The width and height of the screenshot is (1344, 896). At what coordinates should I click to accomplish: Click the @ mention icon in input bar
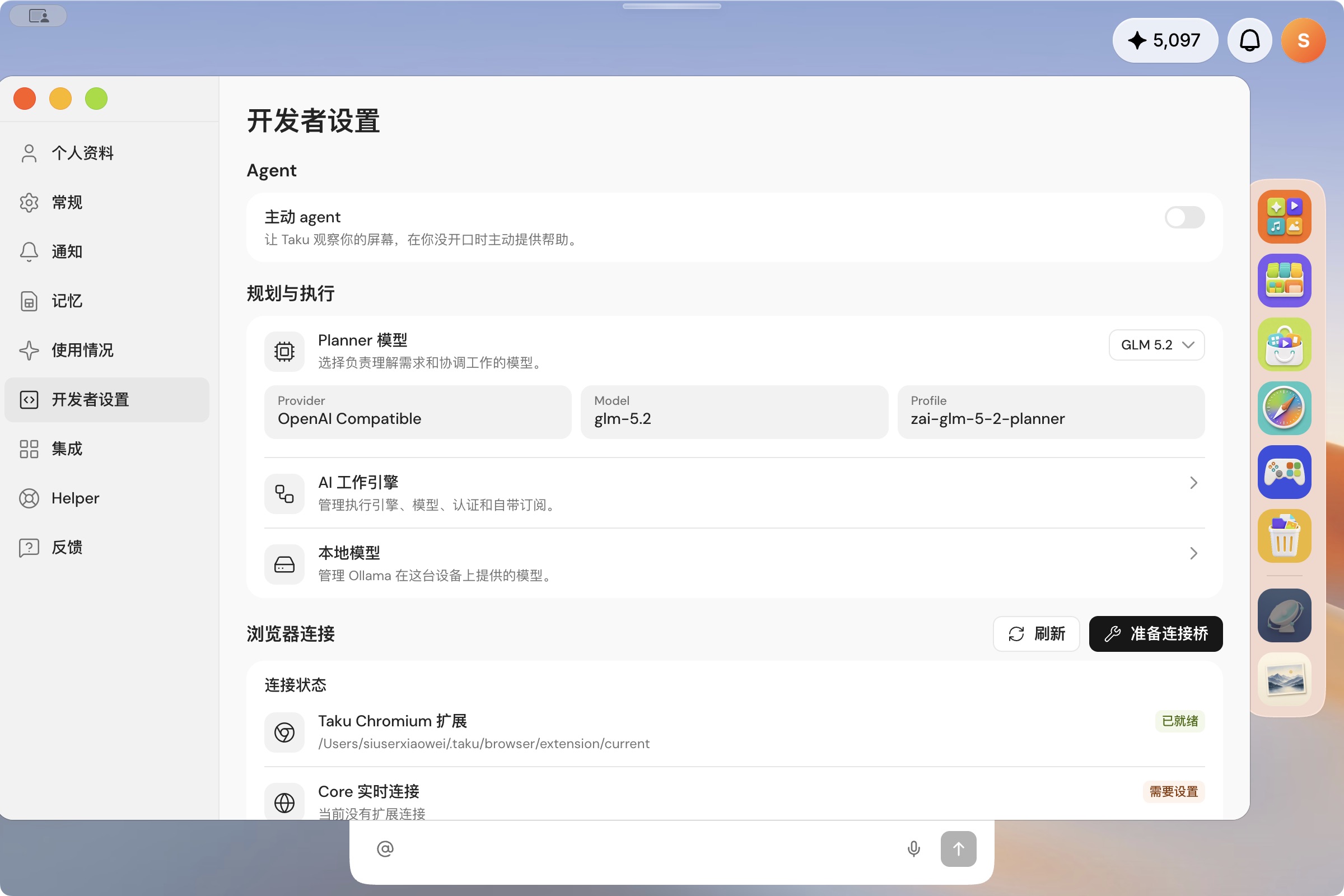(x=385, y=848)
